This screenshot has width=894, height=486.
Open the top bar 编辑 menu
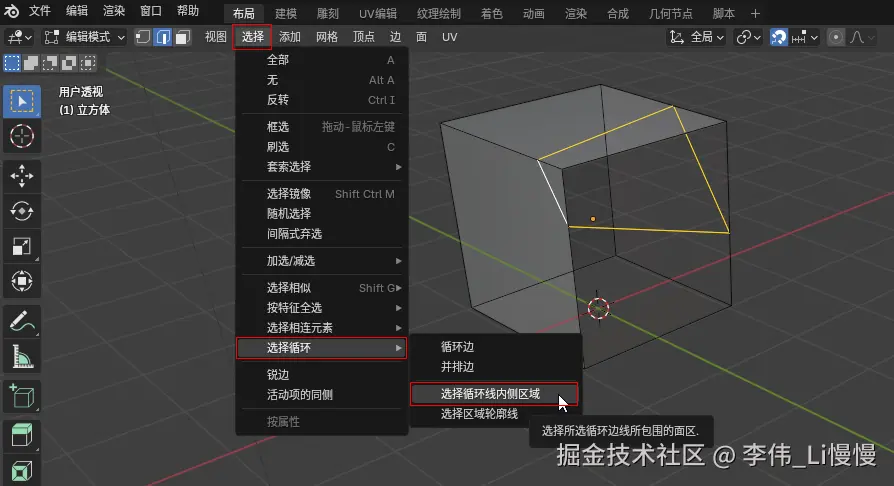point(77,11)
